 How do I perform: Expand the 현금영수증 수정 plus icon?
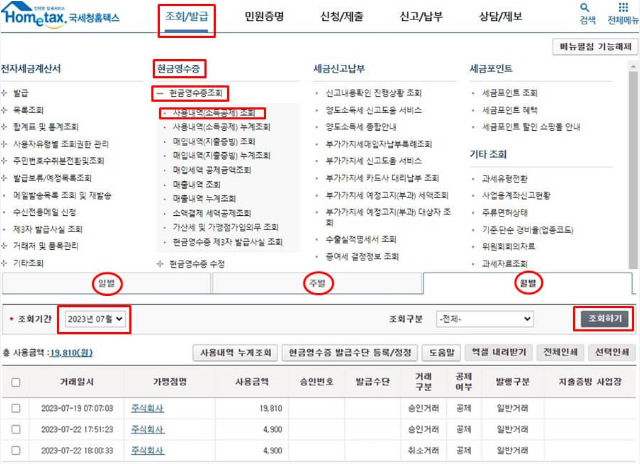coord(160,263)
